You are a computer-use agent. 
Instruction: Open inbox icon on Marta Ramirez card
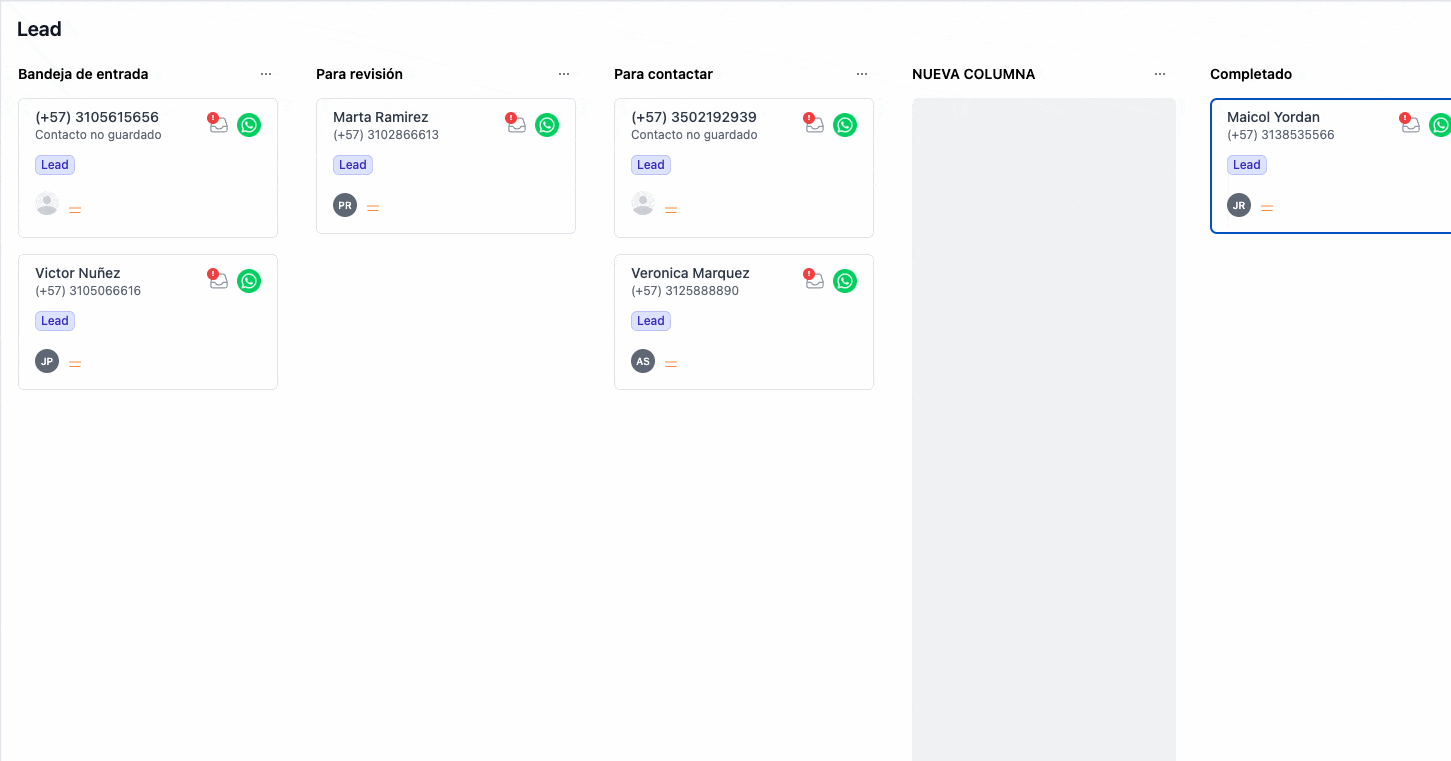pyautogui.click(x=516, y=125)
